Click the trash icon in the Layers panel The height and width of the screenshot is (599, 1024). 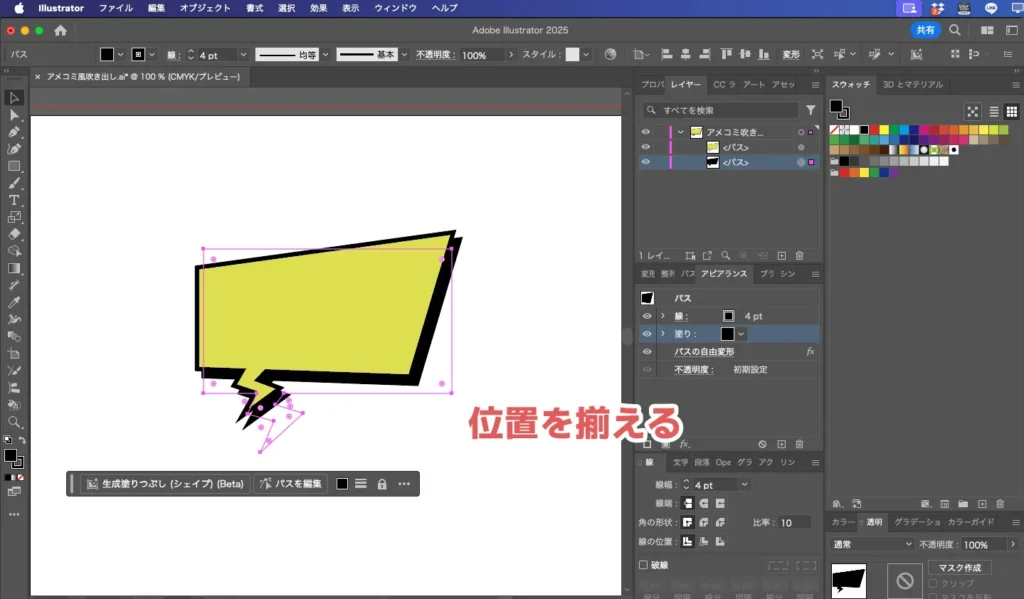point(800,255)
